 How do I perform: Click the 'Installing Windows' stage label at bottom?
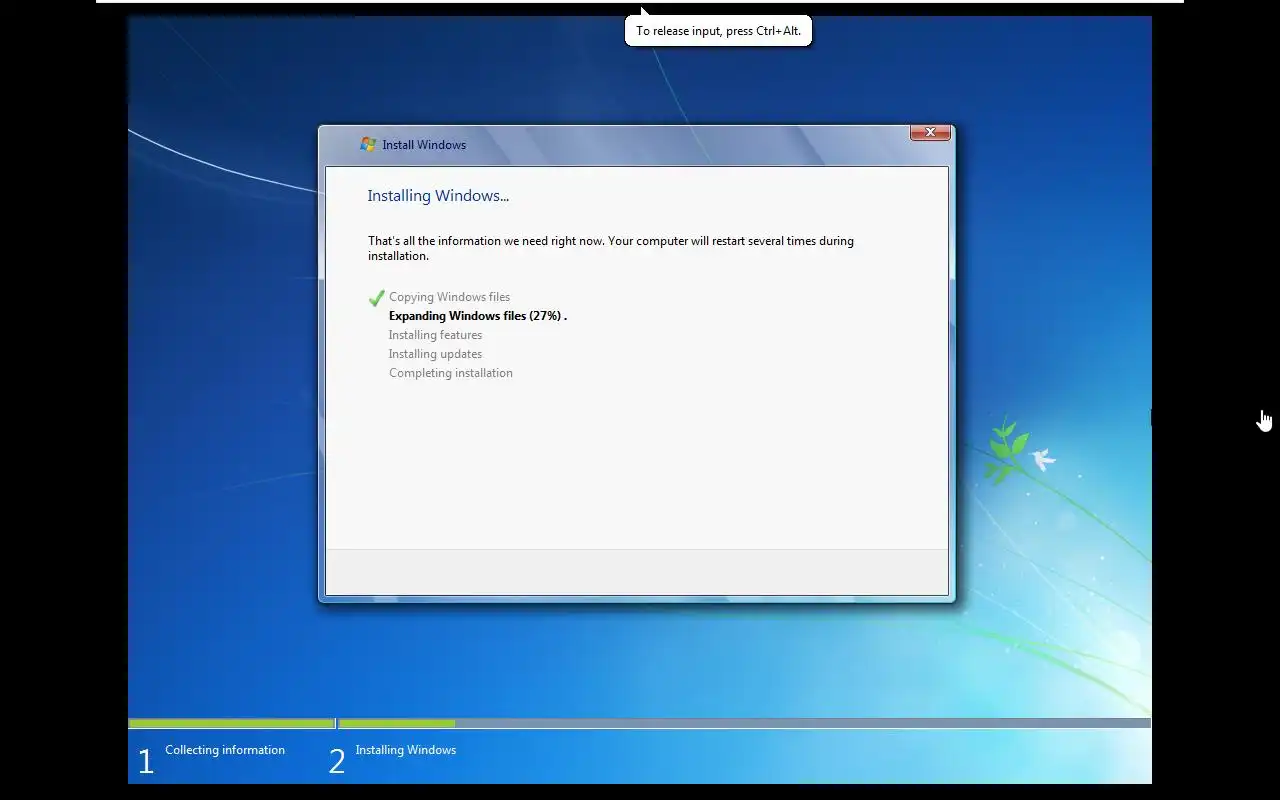406,750
